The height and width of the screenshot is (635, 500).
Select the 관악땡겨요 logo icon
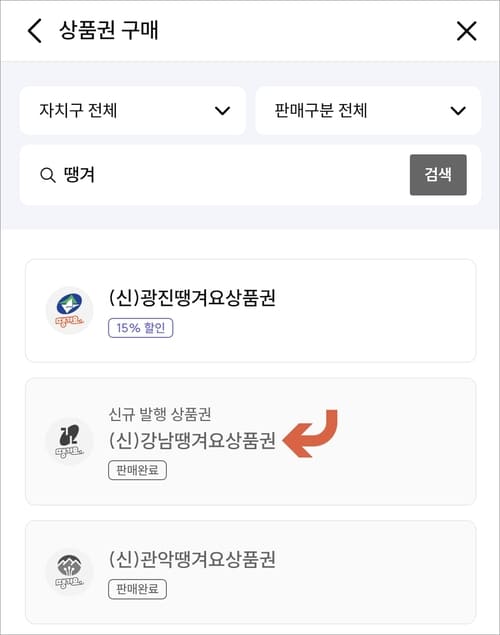click(70, 572)
